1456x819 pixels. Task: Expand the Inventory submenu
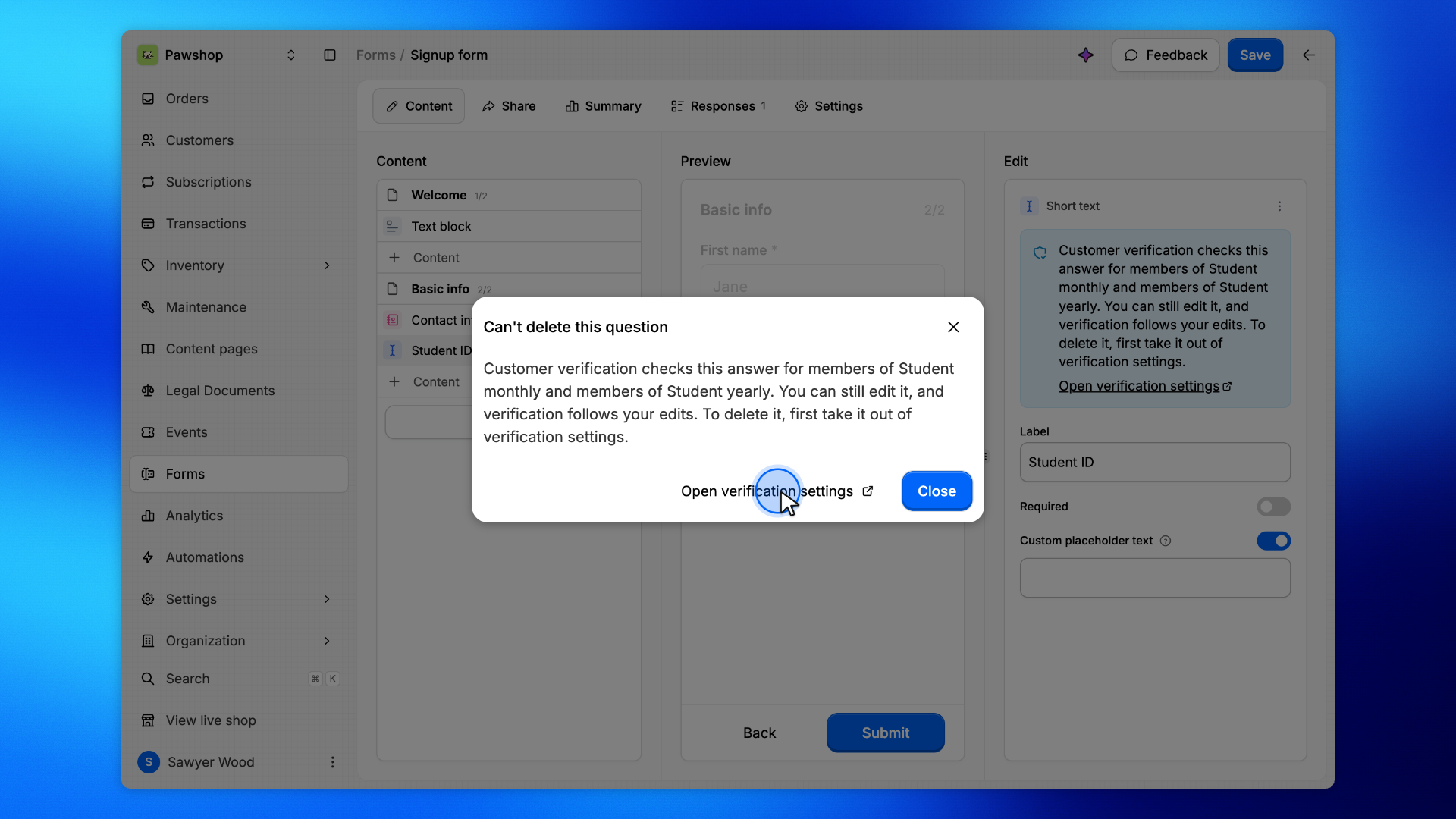coord(327,265)
